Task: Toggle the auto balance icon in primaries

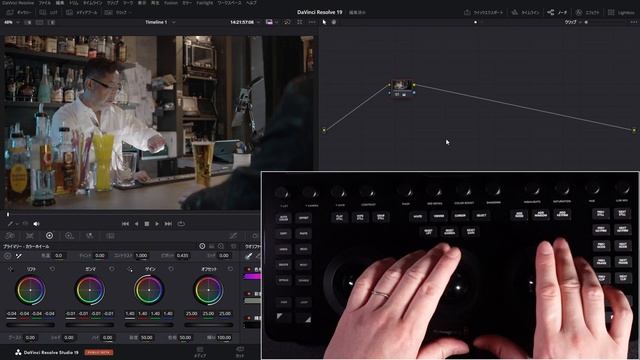Action: [x=7, y=256]
